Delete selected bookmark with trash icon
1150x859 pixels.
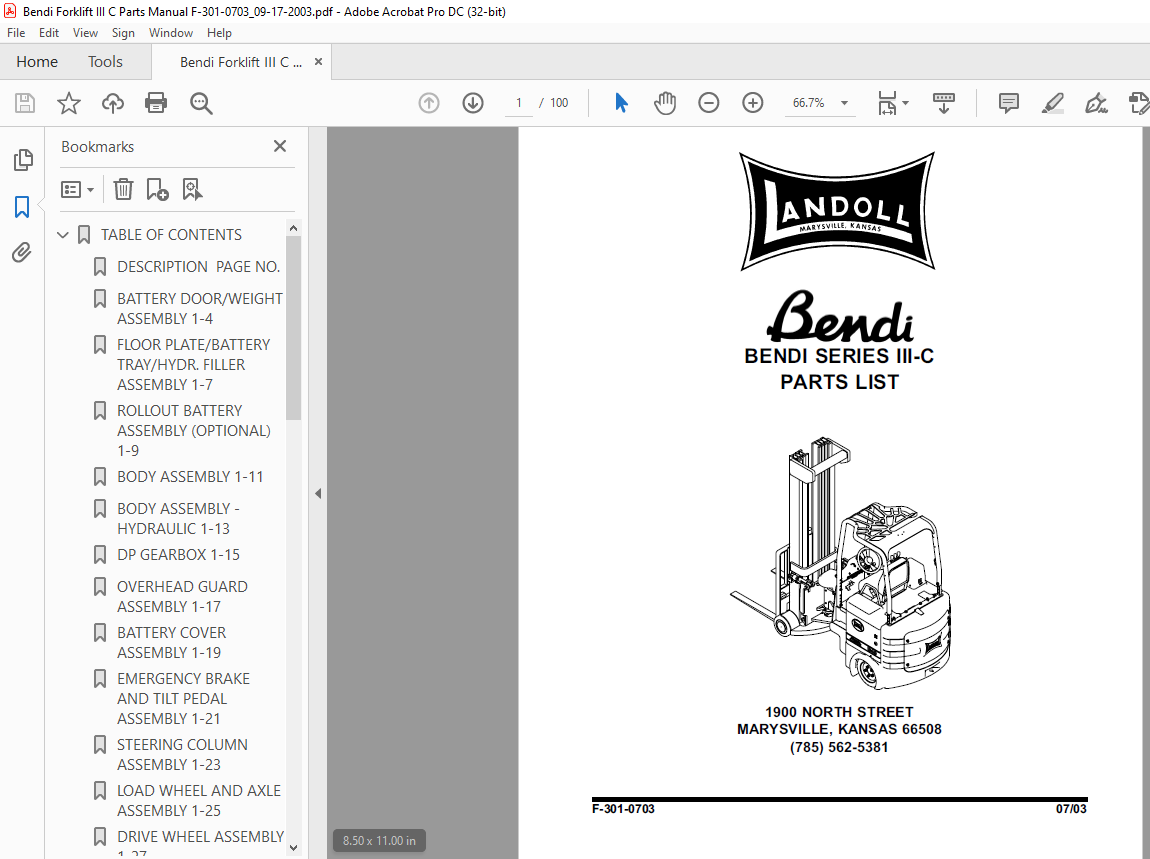coord(123,189)
